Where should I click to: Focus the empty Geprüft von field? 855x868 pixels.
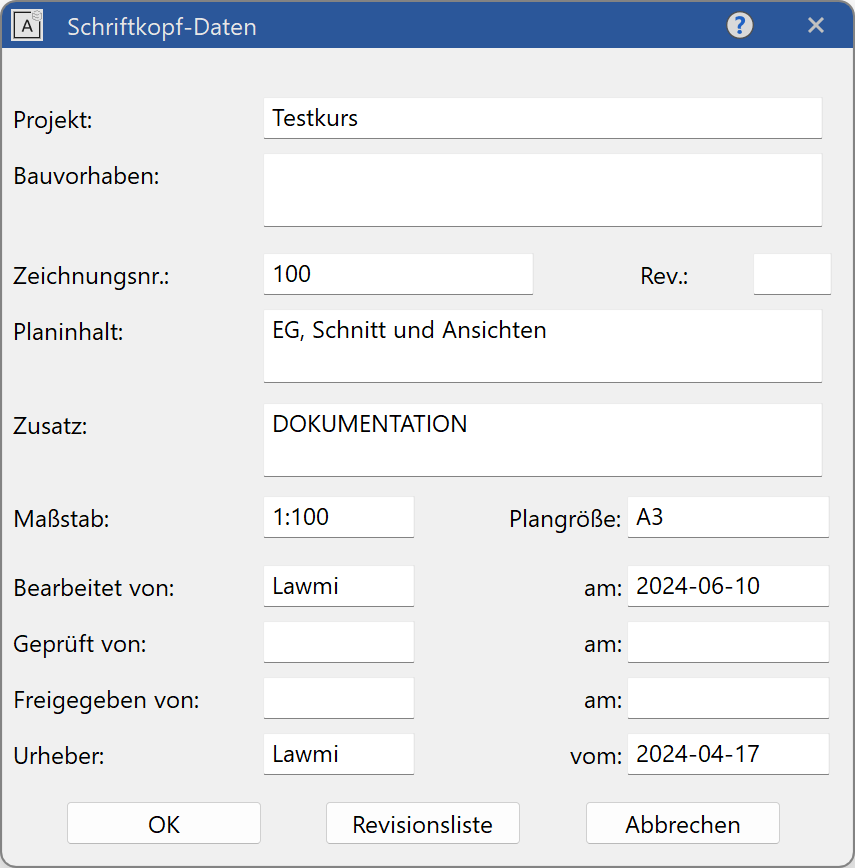coord(338,642)
